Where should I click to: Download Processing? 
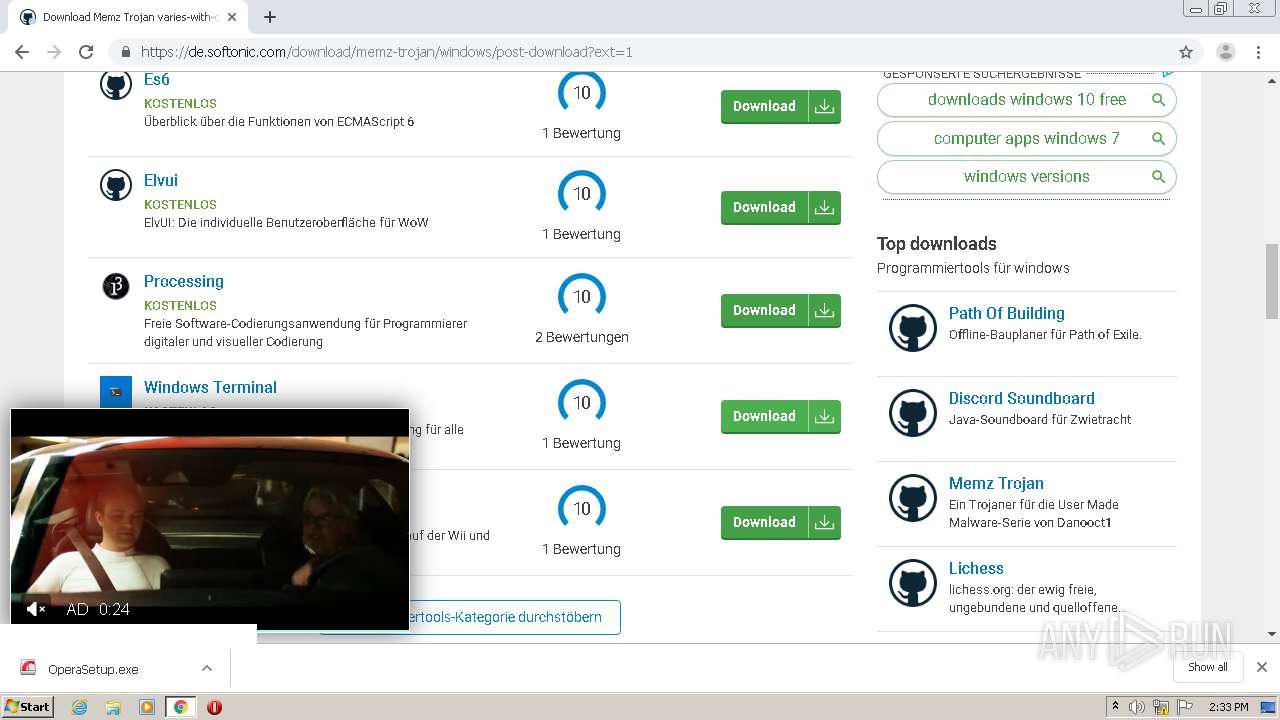(x=780, y=310)
